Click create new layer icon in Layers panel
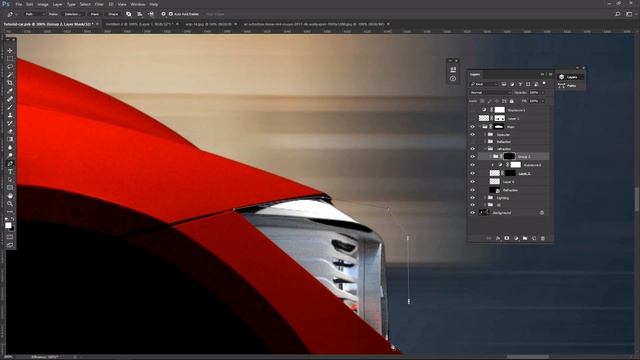The image size is (640, 360). (x=534, y=238)
